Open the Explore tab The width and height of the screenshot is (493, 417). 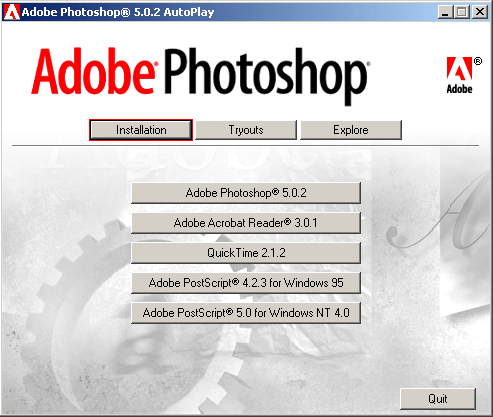351,130
